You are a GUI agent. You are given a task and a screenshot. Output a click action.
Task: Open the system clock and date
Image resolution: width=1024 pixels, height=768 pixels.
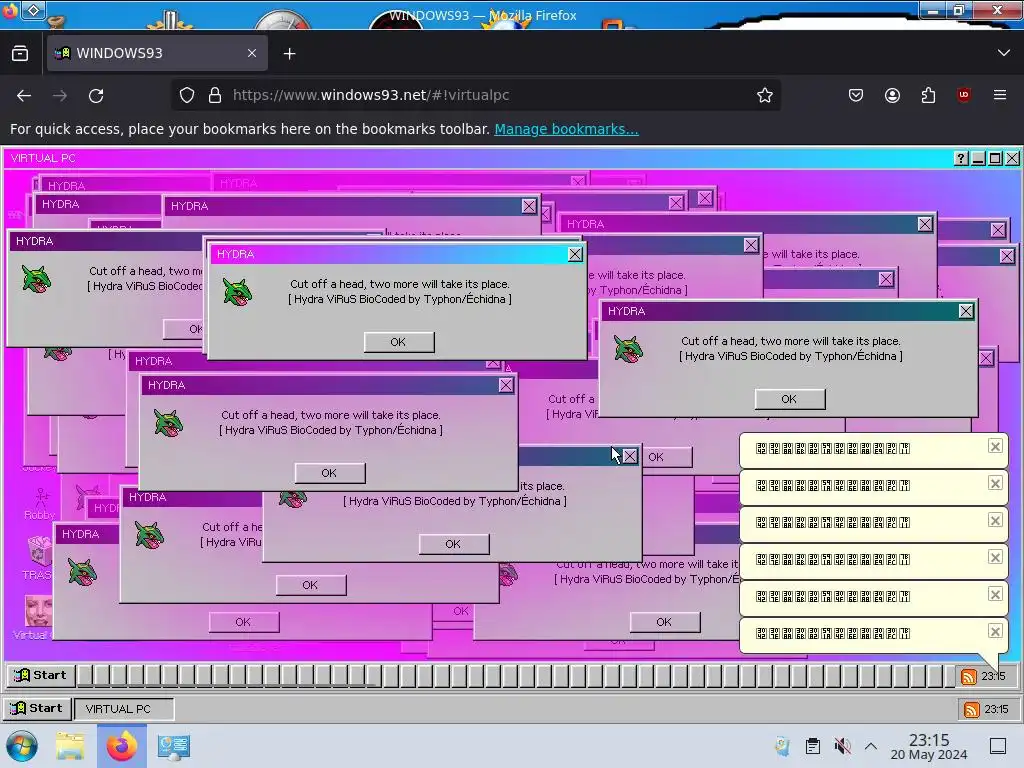coord(929,747)
